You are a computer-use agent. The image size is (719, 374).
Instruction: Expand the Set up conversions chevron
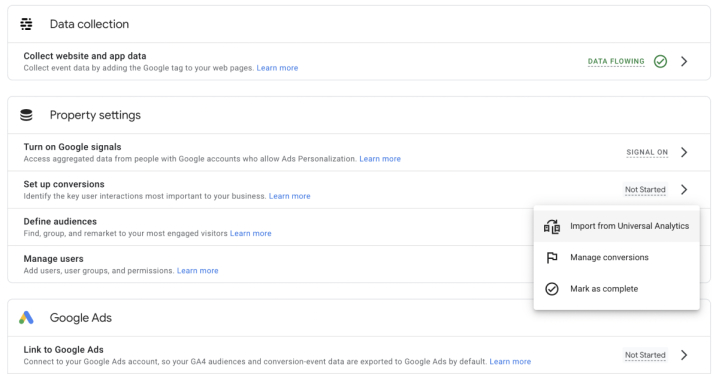(684, 189)
